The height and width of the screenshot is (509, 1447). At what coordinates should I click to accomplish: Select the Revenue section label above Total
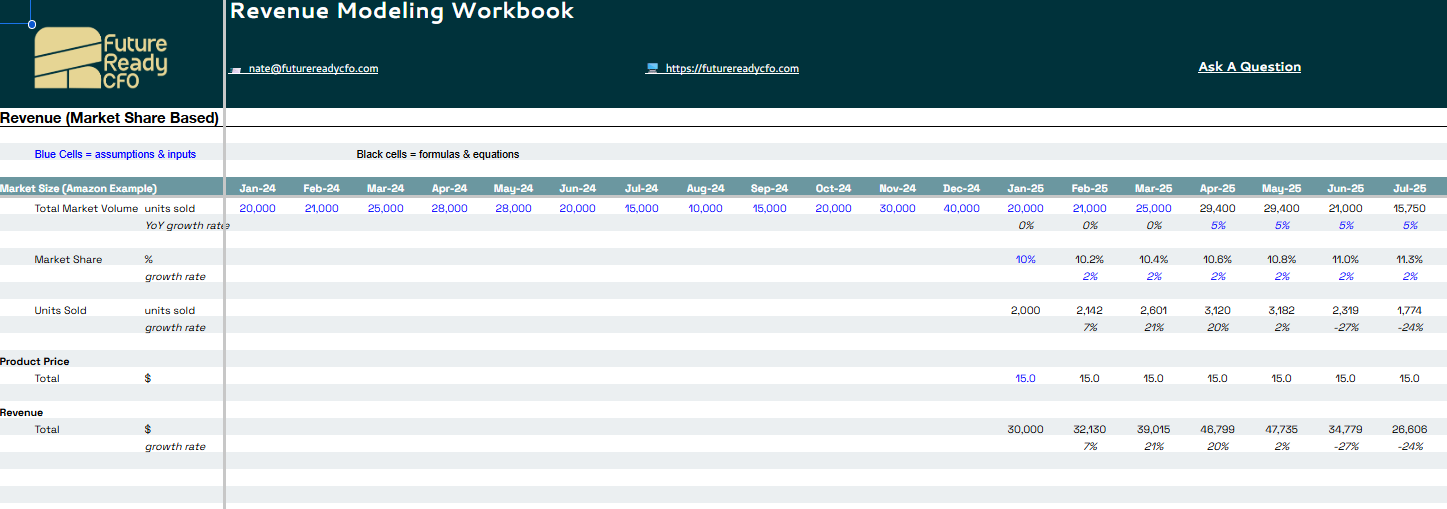click(x=22, y=412)
